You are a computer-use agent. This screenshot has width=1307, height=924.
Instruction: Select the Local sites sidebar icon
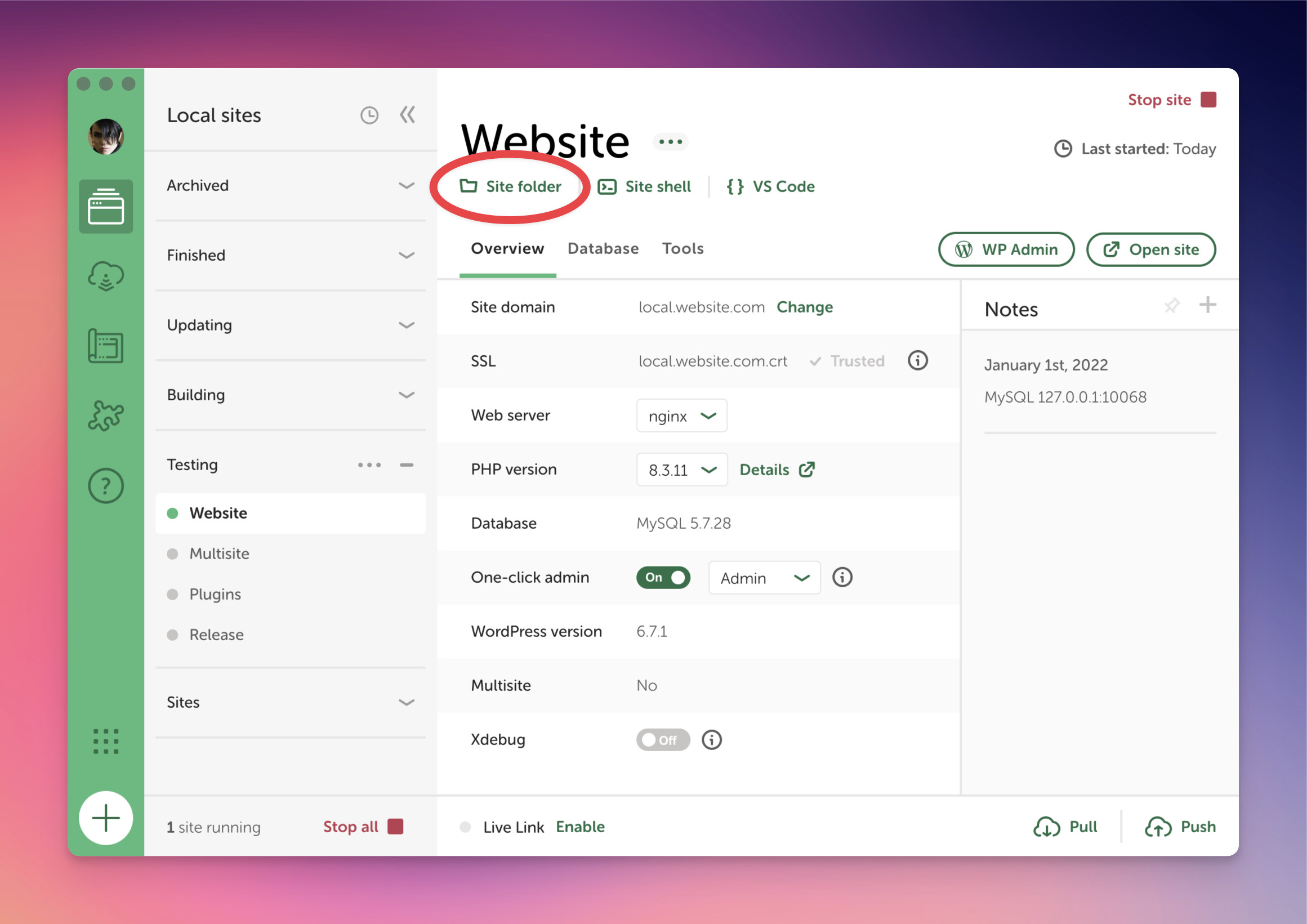(x=106, y=206)
